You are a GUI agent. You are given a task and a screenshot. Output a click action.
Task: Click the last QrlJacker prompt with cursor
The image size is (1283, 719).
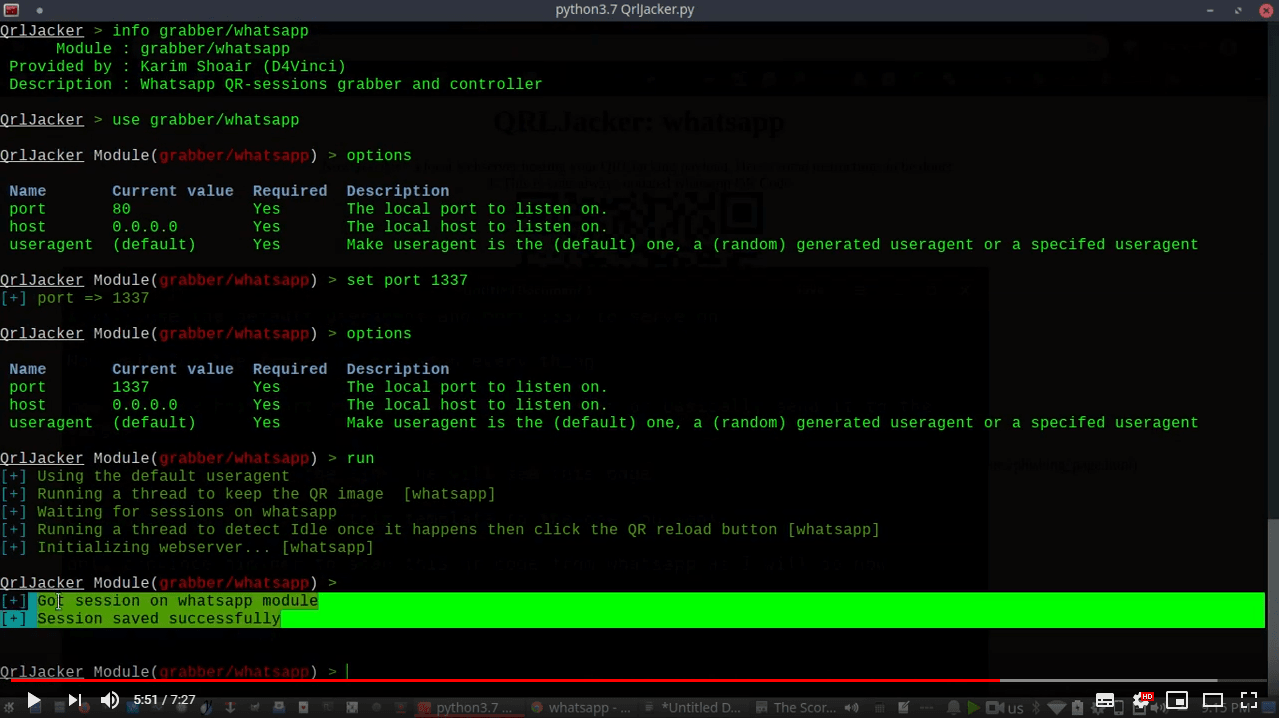[x=175, y=672]
